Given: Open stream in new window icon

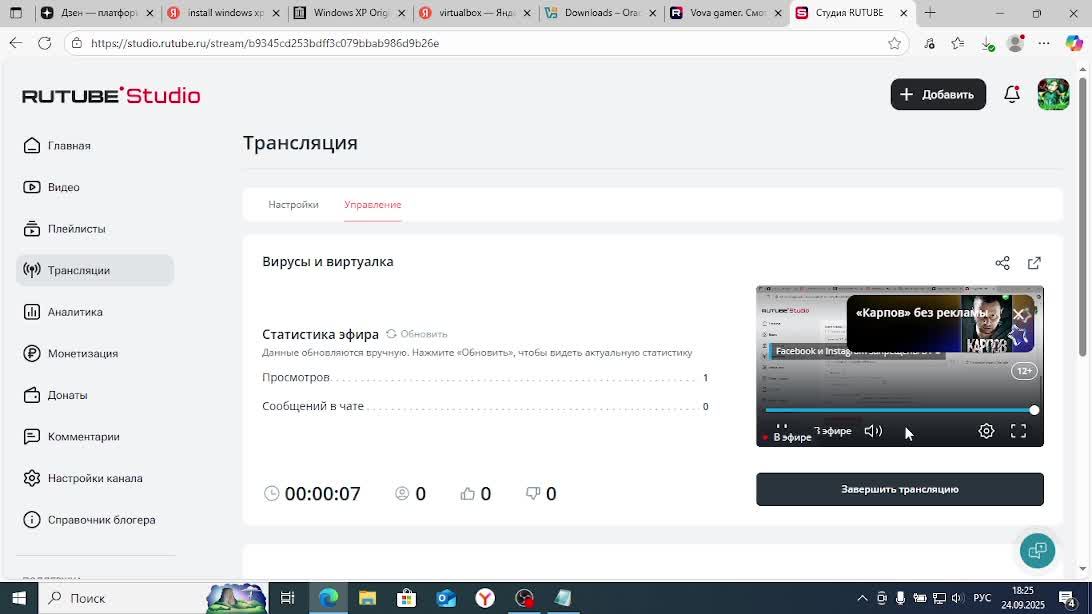Looking at the screenshot, I should (x=1034, y=263).
